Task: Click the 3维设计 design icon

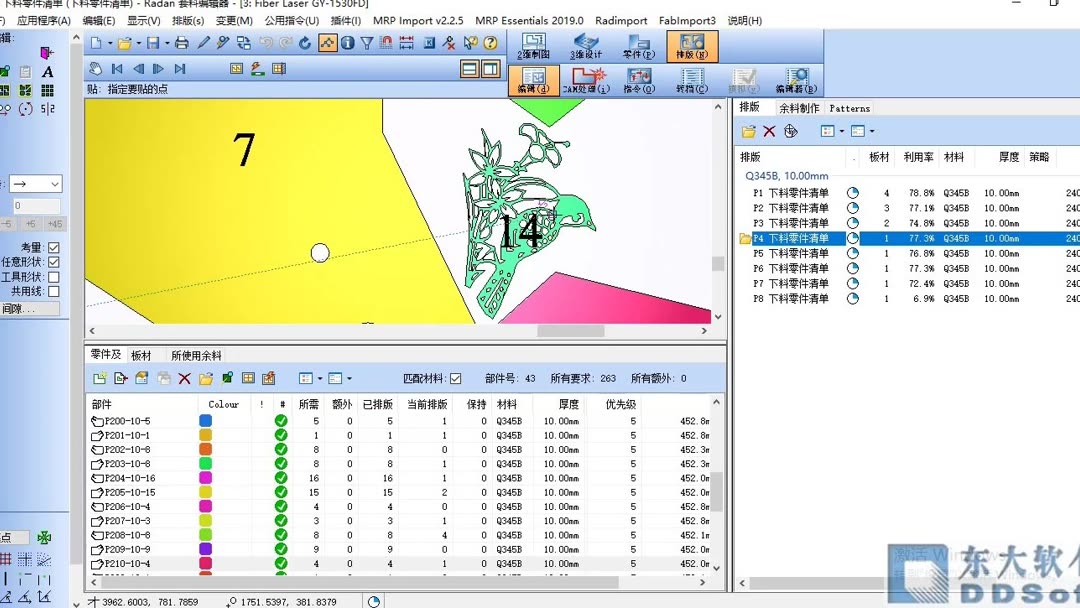Action: (585, 43)
